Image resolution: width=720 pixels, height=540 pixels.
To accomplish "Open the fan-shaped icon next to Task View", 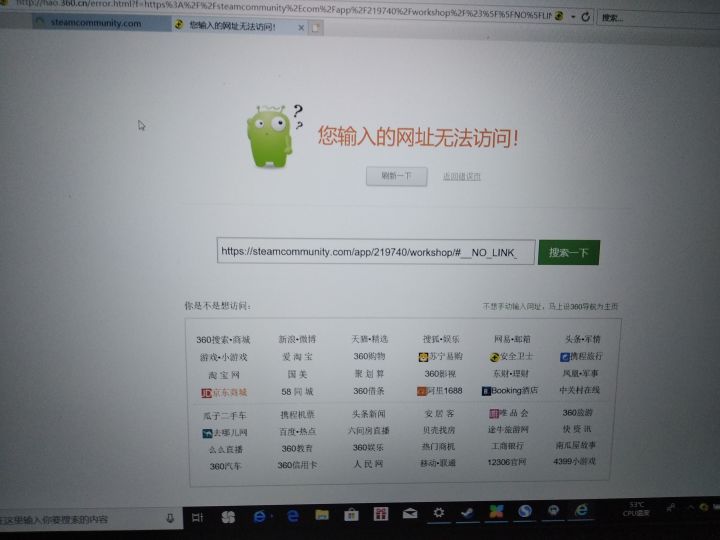I will pos(228,517).
